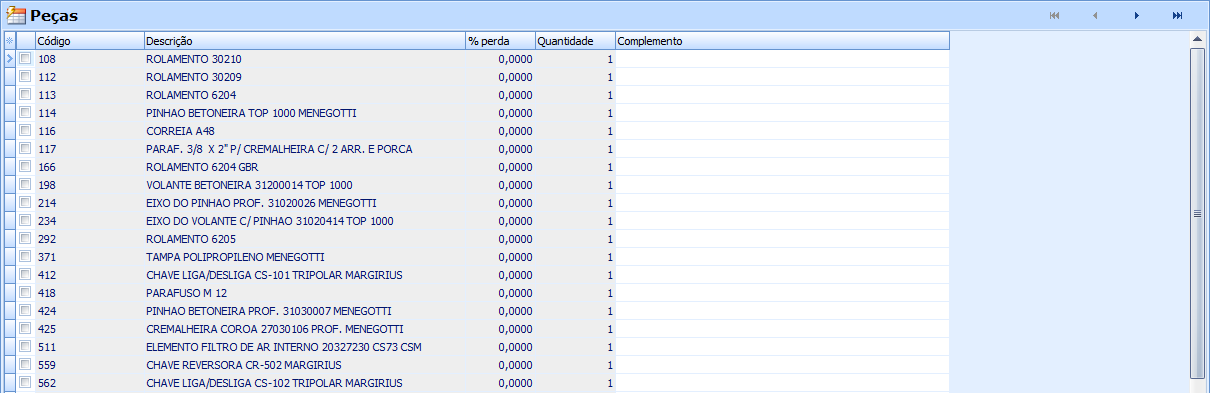
Task: Click % perda value in row 108
Action: click(x=500, y=59)
